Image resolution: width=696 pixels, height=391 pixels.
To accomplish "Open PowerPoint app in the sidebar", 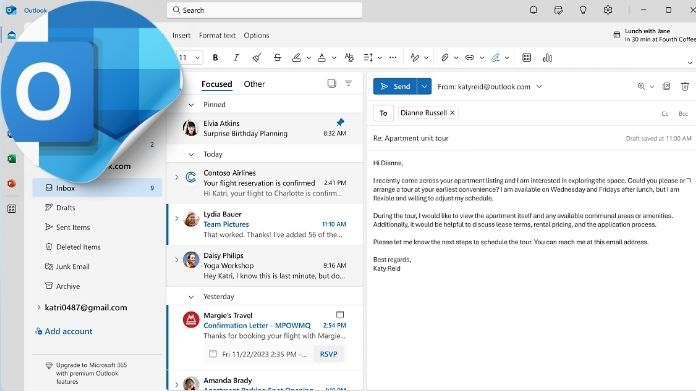I will (12, 183).
